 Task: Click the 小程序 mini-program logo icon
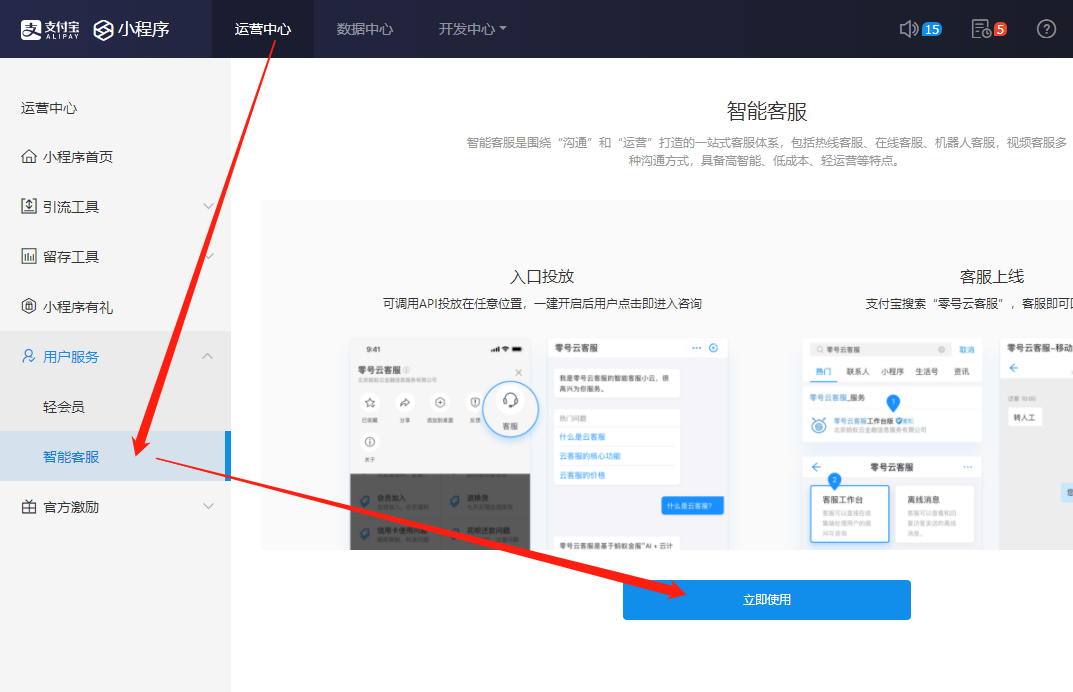[x=103, y=29]
